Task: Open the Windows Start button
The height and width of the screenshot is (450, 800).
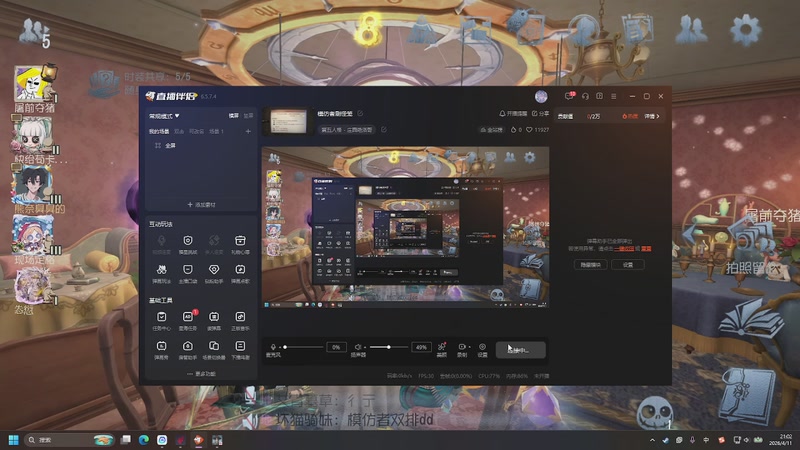Action: tap(14, 440)
